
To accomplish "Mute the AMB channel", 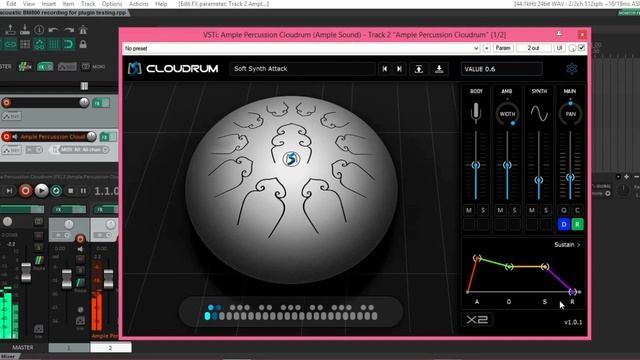I will (x=500, y=210).
